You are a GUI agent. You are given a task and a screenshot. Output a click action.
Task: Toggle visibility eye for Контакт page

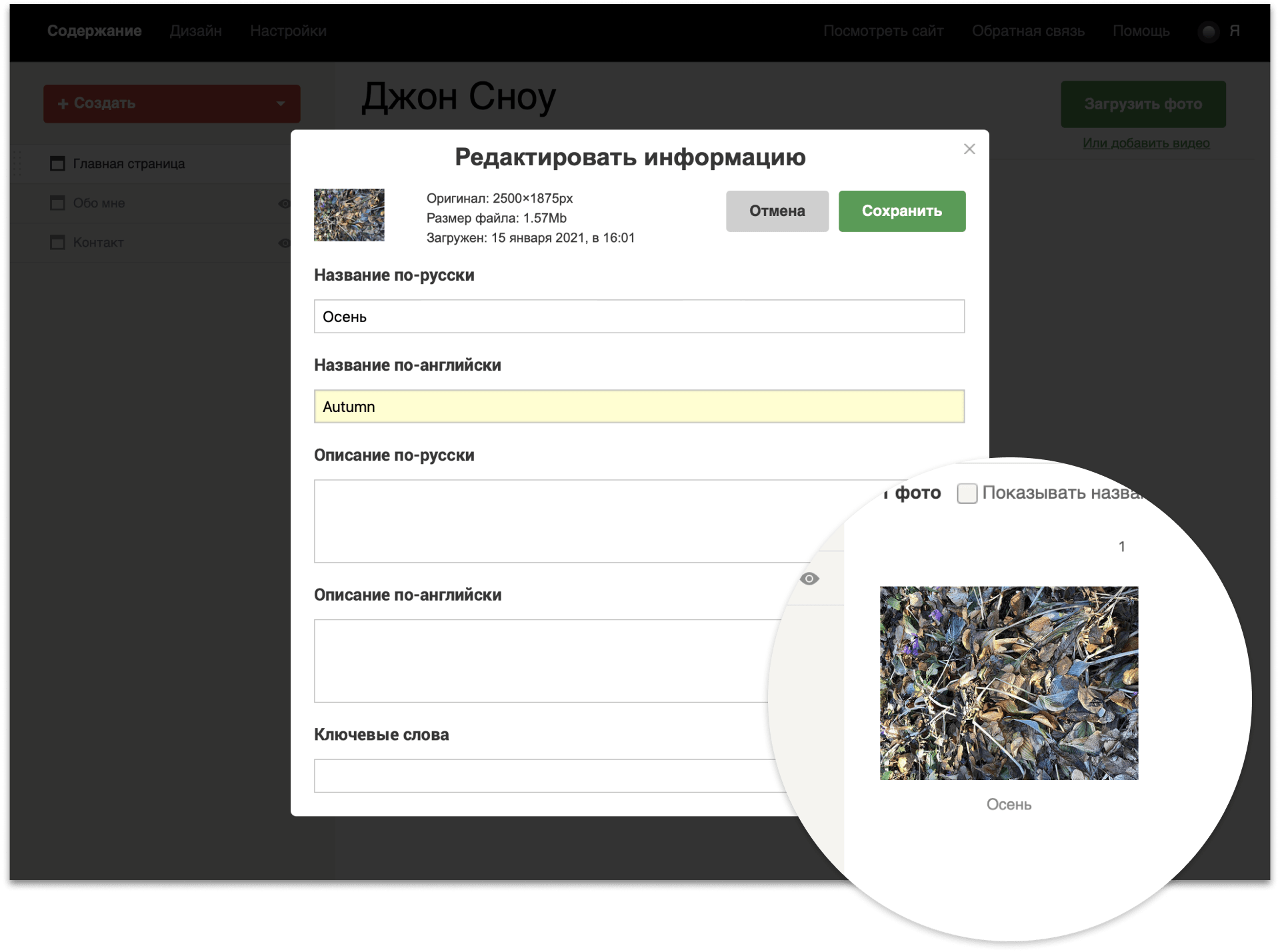284,243
